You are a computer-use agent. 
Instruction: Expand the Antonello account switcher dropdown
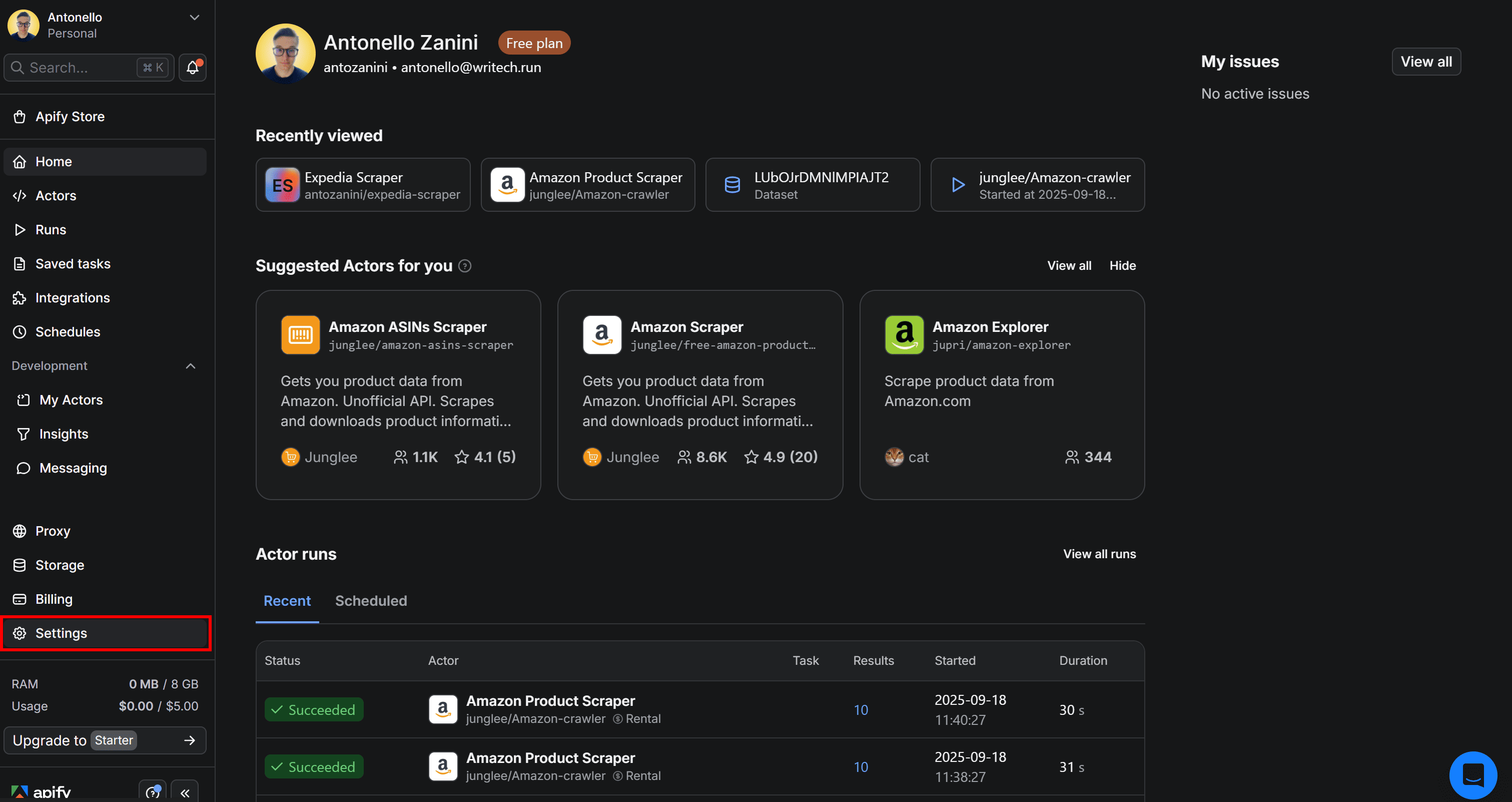pyautogui.click(x=194, y=18)
